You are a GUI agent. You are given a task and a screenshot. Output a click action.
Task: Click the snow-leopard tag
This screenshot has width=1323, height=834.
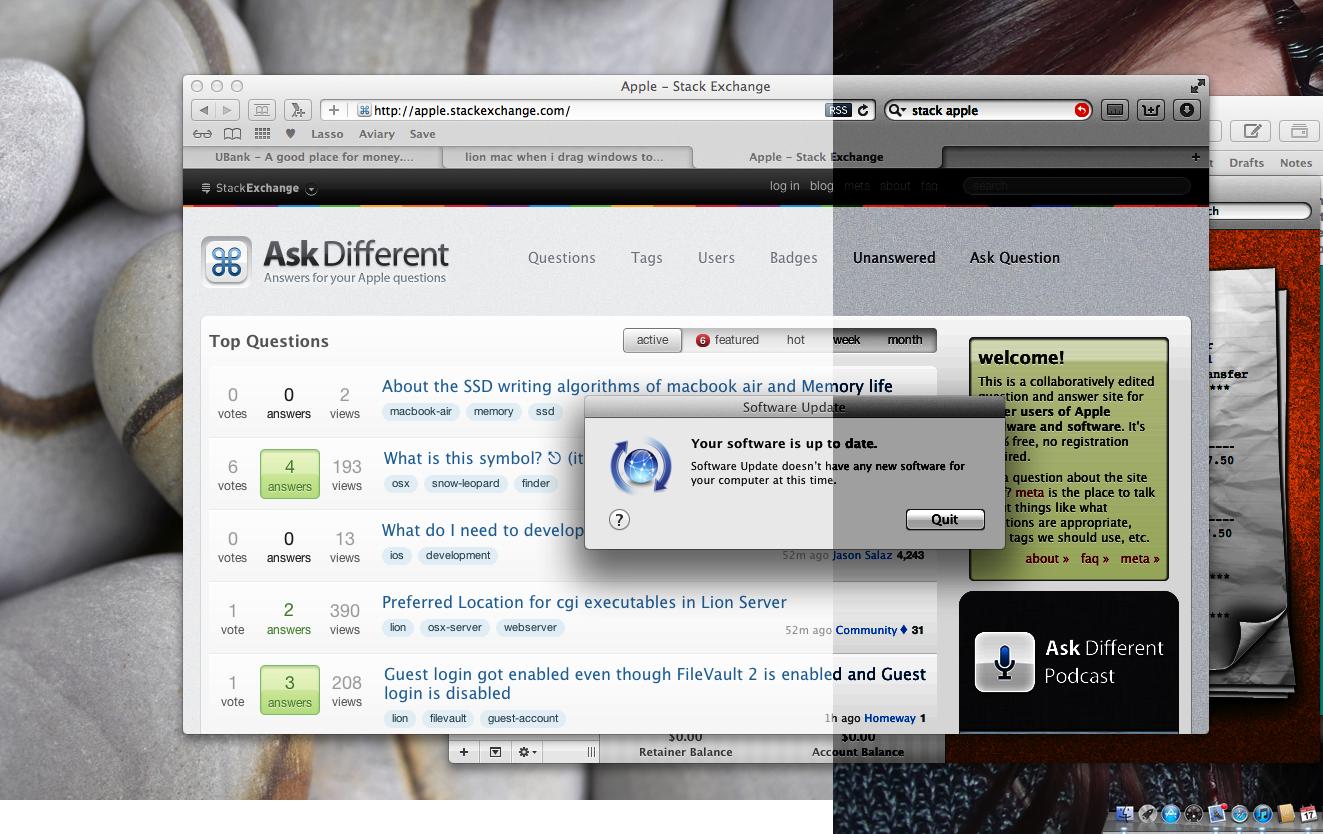[x=466, y=483]
